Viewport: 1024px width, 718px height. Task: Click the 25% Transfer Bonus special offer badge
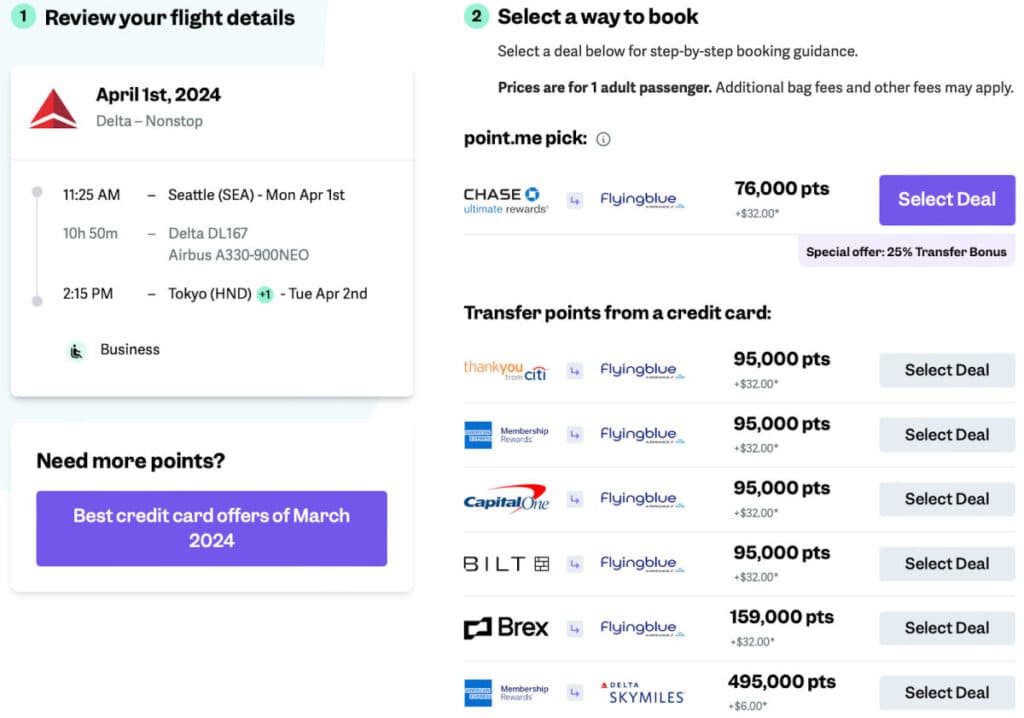click(906, 251)
